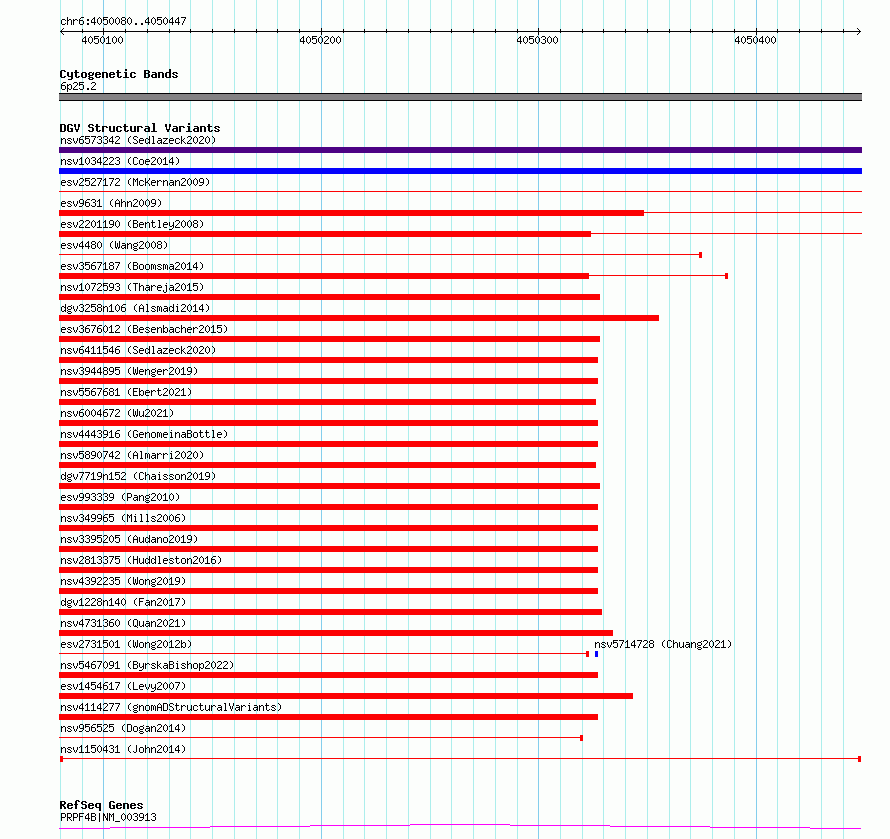The image size is (890, 839).
Task: Open variant nsv5714728 (Chuang2021)
Action: tap(663, 644)
